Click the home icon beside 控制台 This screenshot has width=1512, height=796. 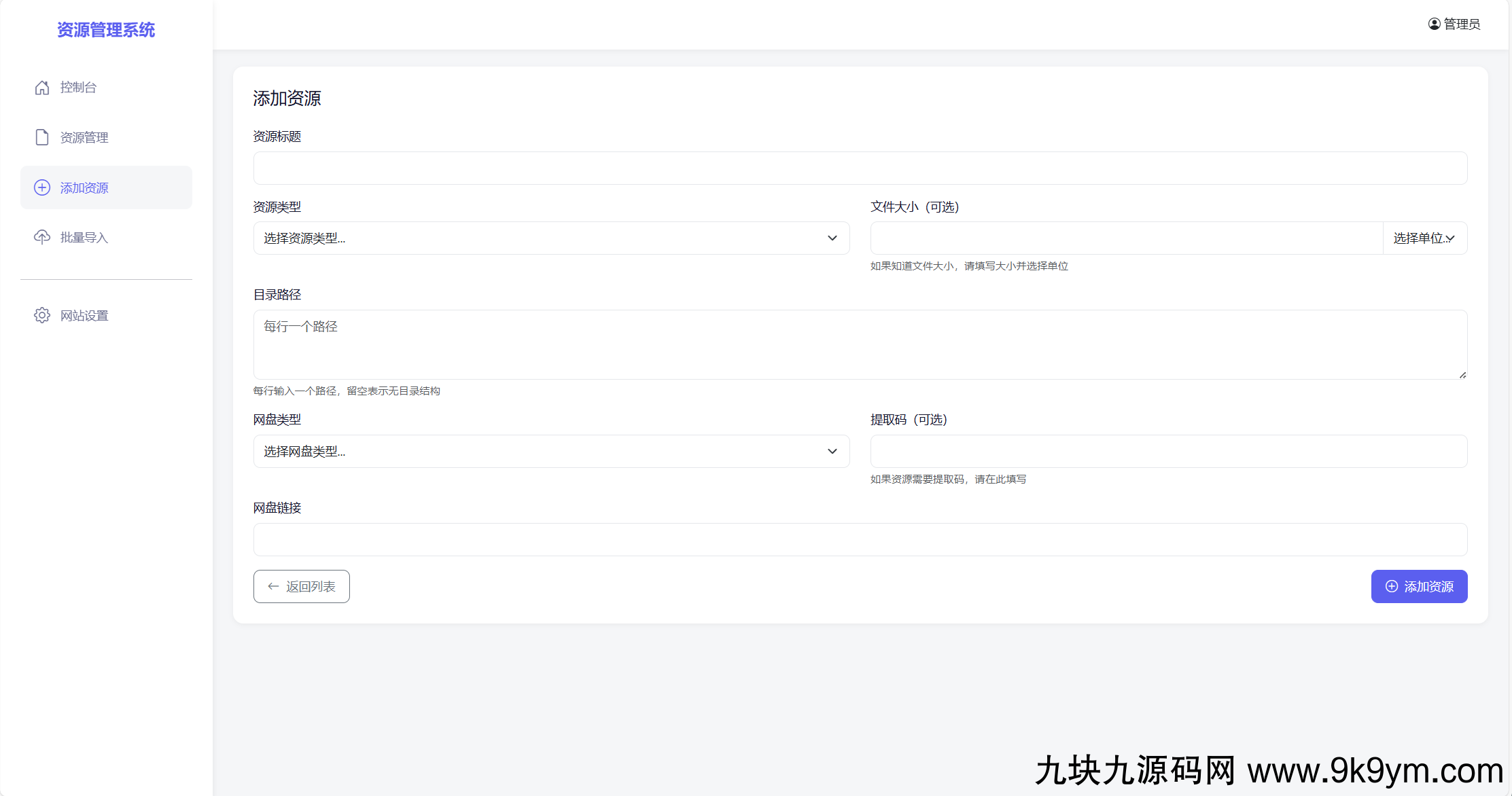point(42,88)
